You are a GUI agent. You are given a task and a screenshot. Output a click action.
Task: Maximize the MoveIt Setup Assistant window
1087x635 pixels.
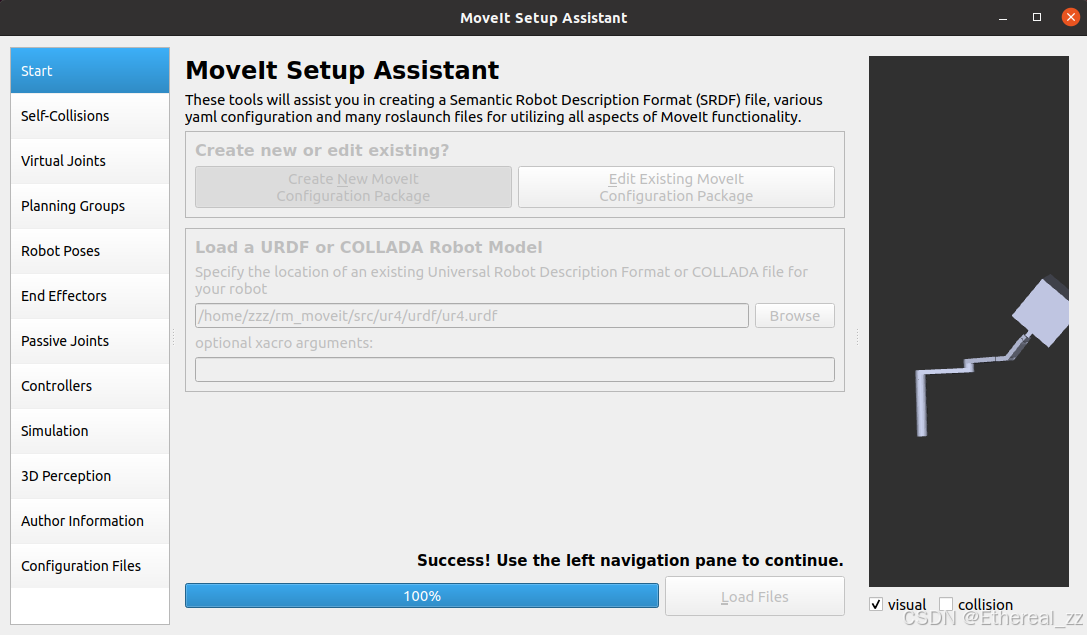1037,17
